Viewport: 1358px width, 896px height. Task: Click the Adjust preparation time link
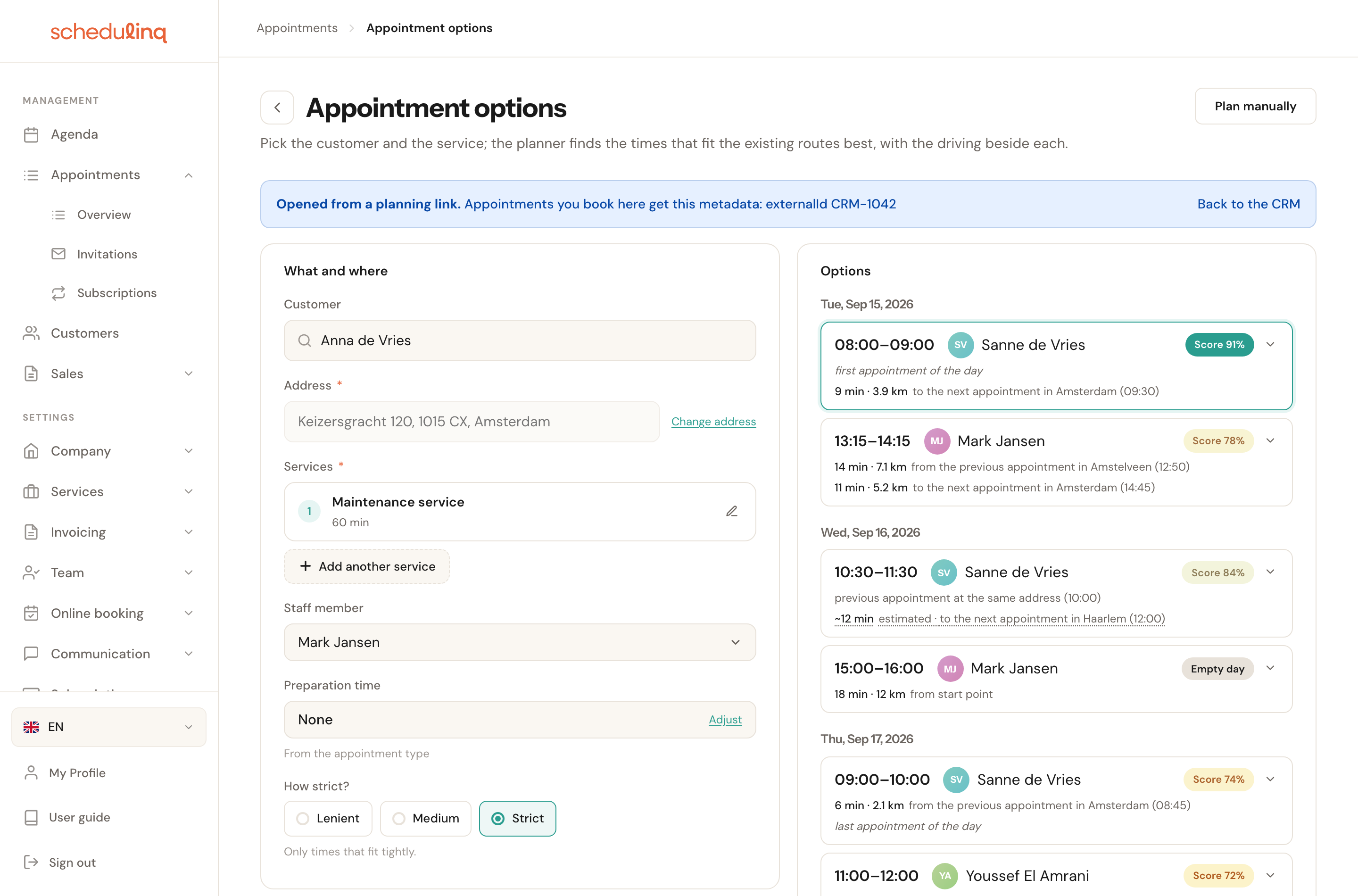pyautogui.click(x=725, y=720)
